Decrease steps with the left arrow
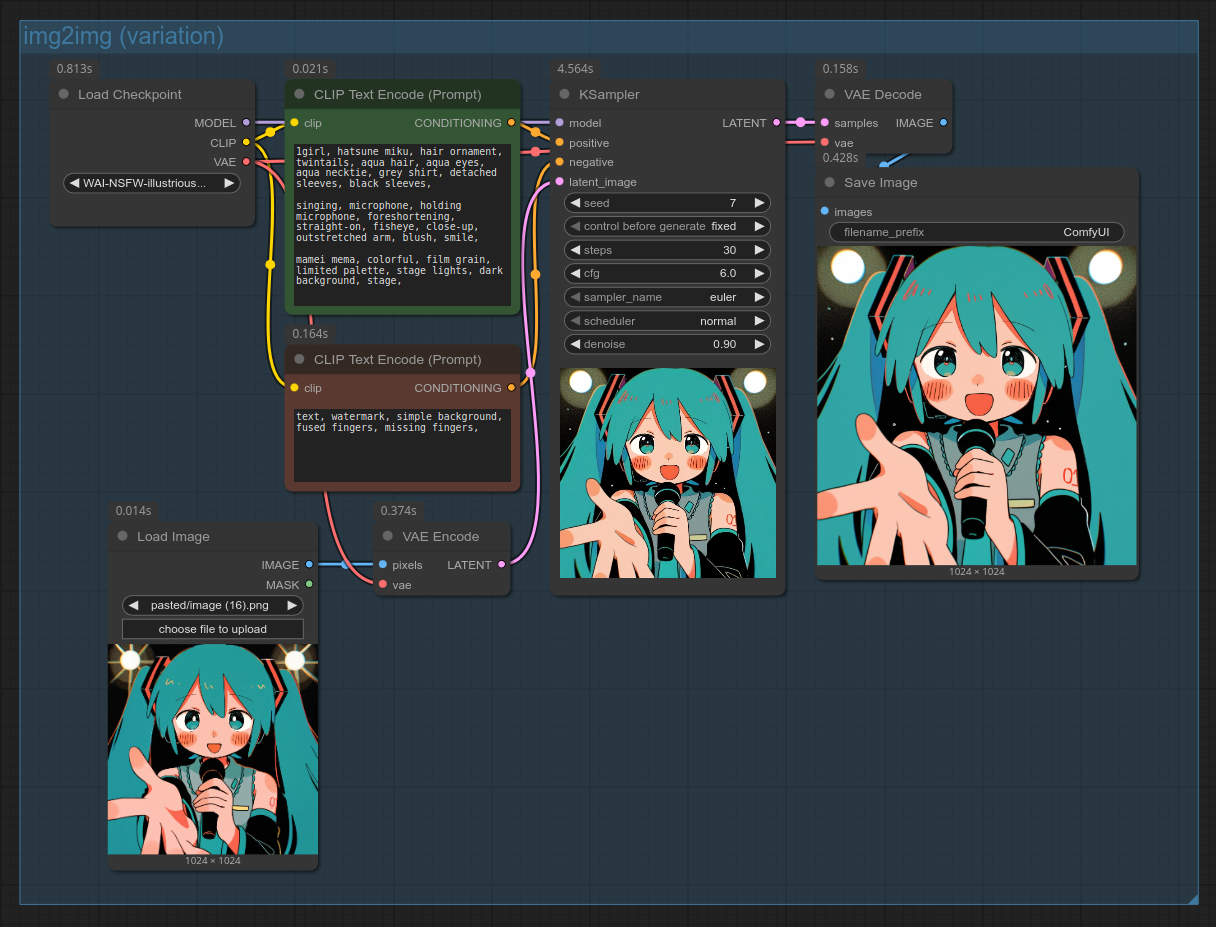1216x927 pixels. (x=576, y=250)
